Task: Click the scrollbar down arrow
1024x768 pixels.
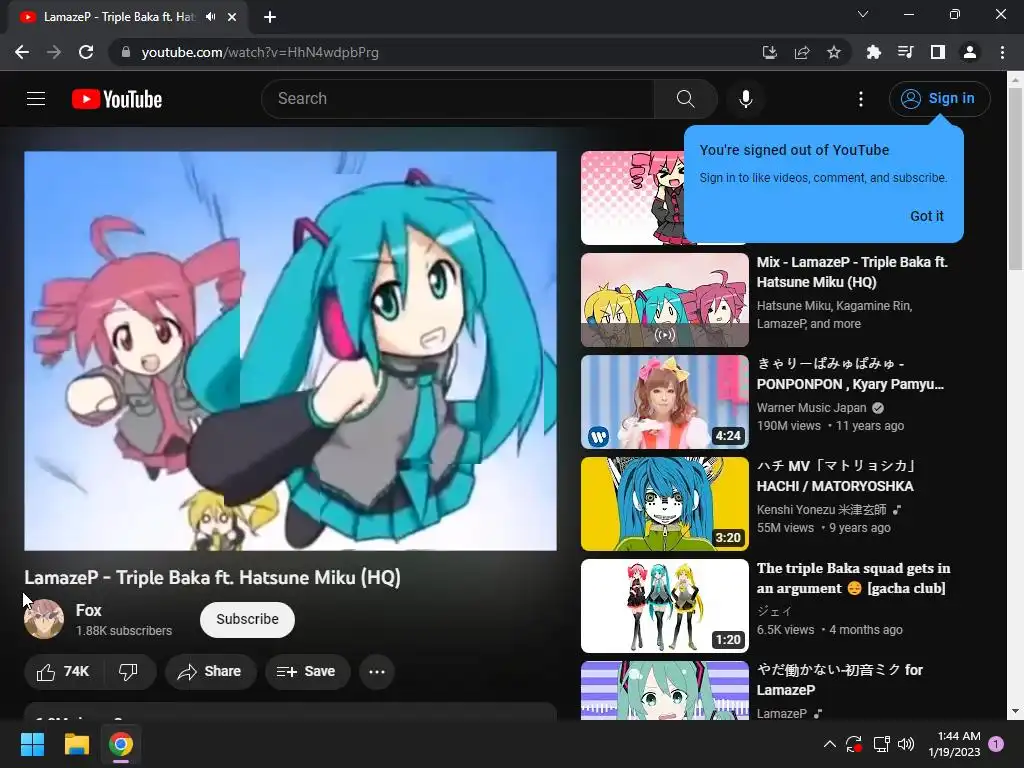Action: pyautogui.click(x=1015, y=711)
